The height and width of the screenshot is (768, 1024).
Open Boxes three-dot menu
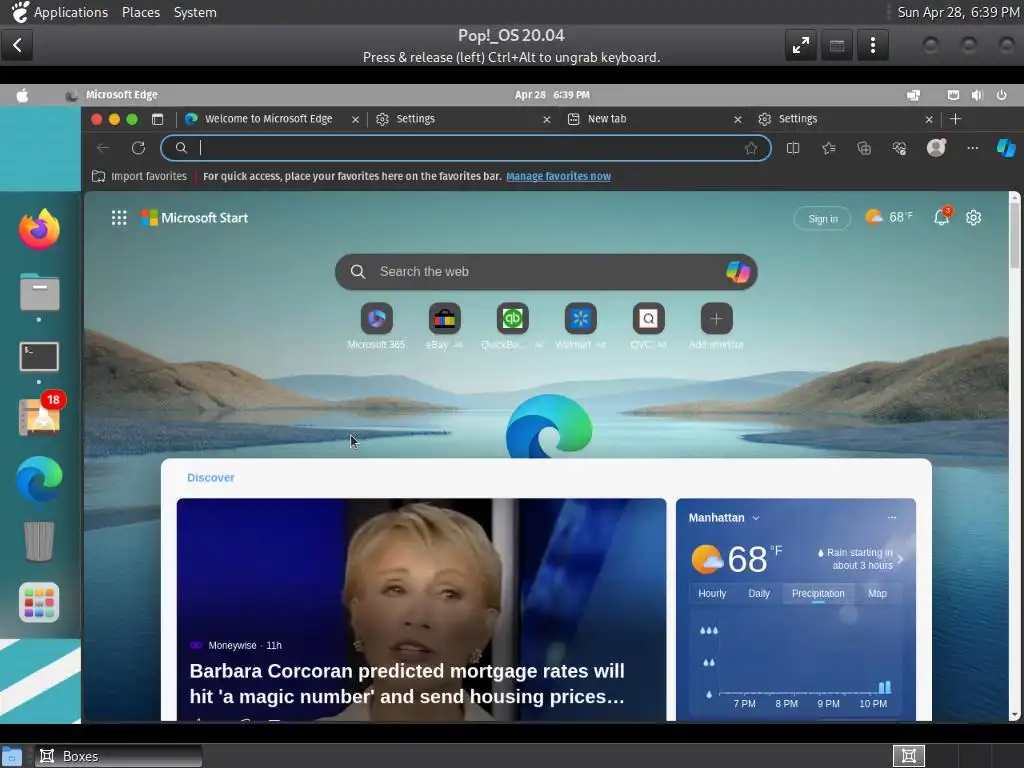coord(872,45)
